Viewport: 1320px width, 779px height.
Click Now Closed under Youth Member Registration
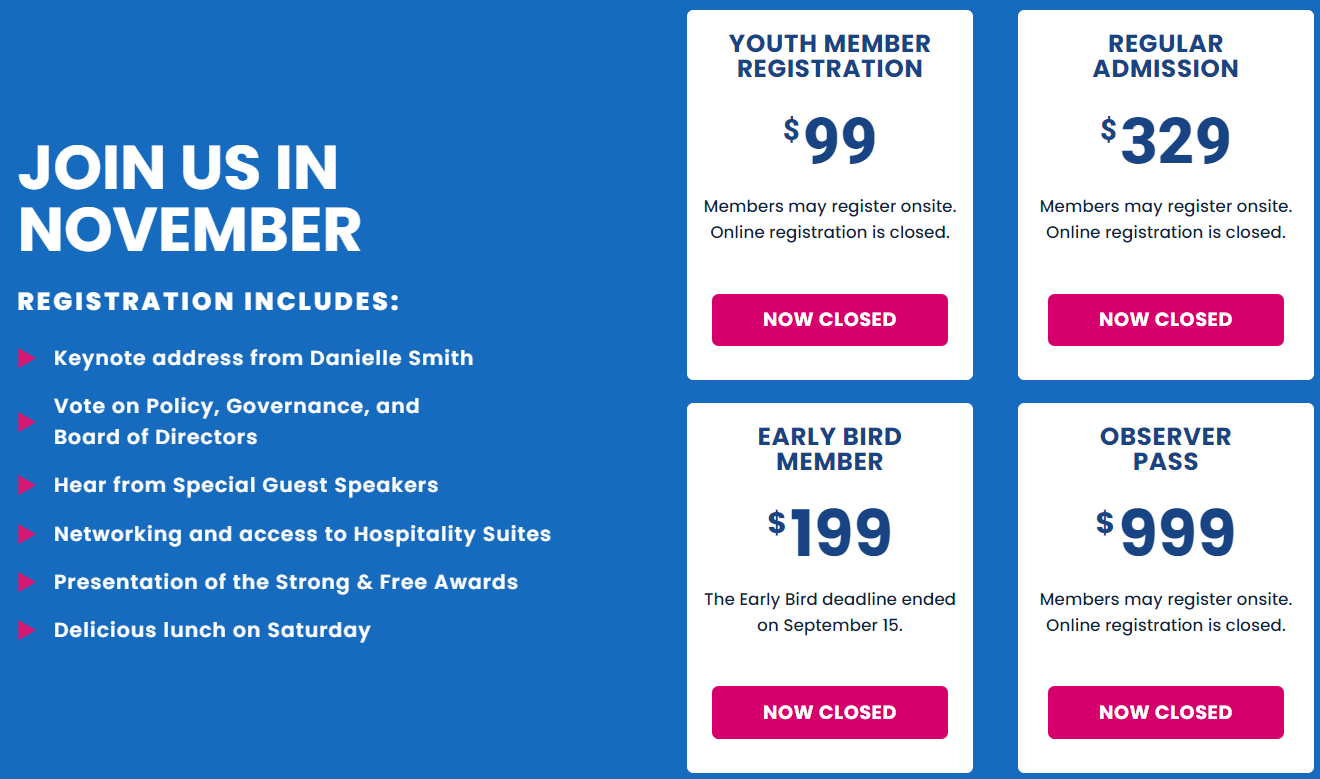coord(830,320)
